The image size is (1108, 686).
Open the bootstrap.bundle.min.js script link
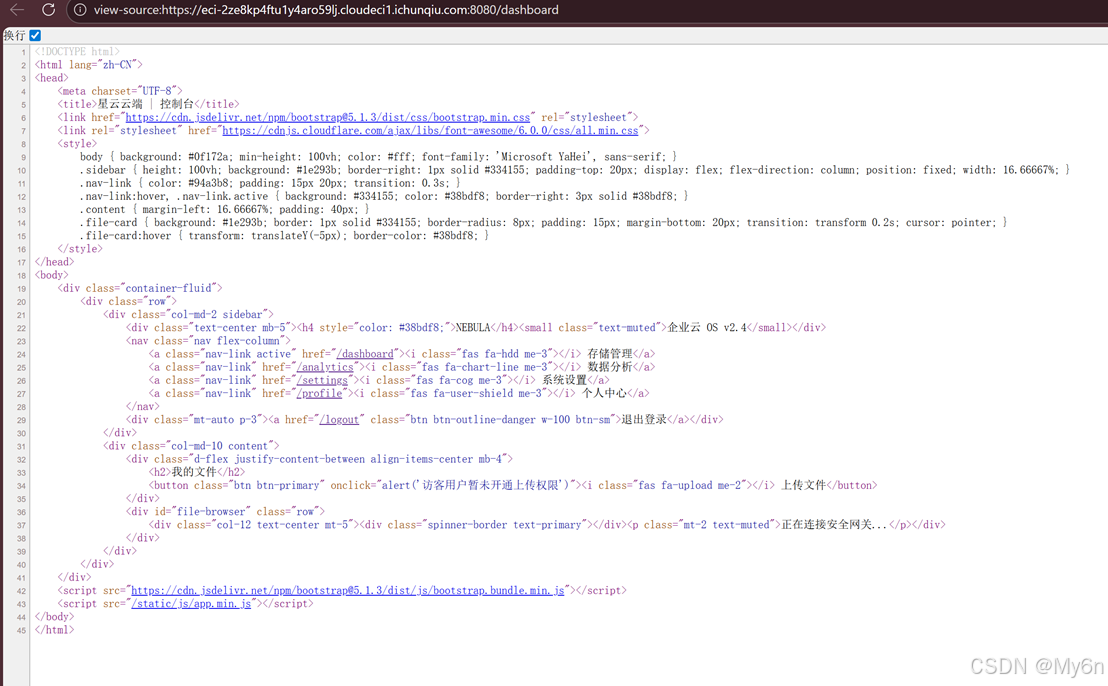click(348, 591)
